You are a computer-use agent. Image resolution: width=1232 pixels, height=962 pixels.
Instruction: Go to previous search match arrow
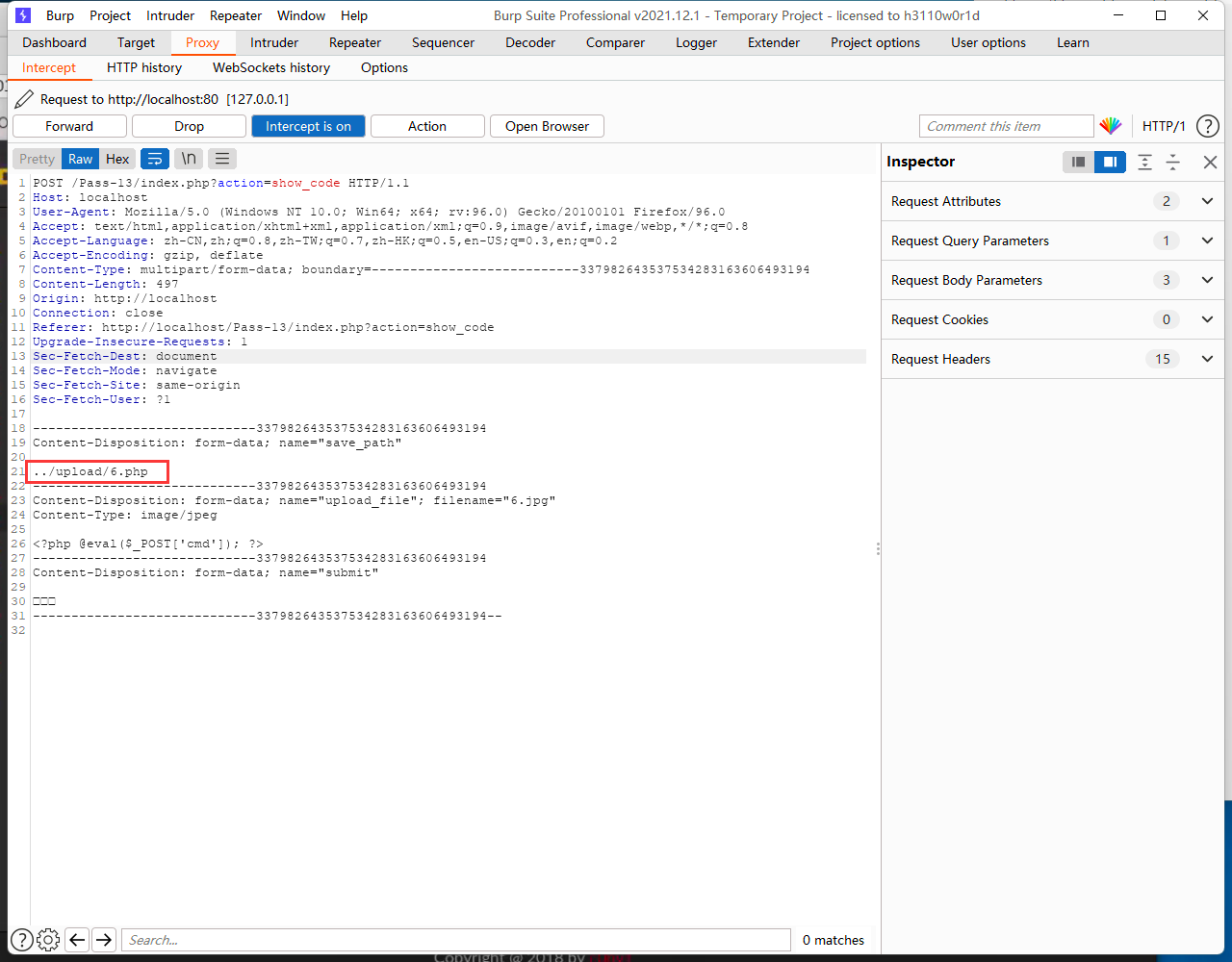coord(77,940)
